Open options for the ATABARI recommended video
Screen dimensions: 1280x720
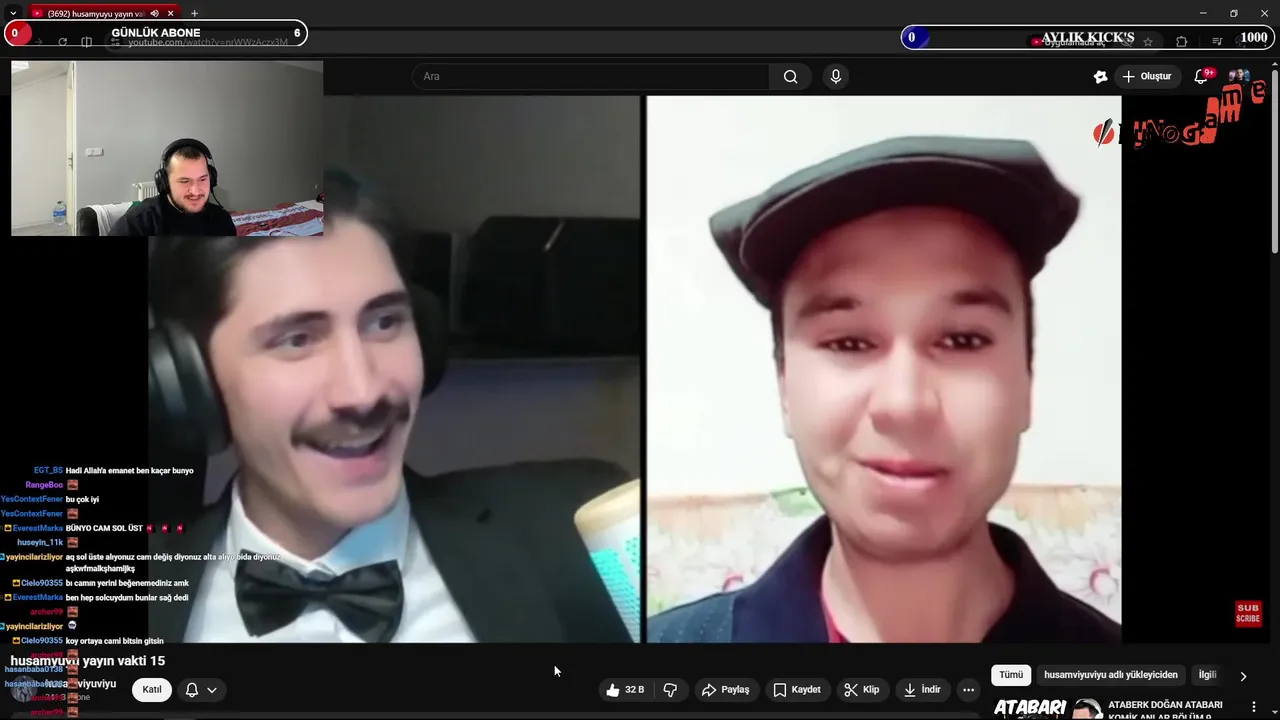point(1253,707)
